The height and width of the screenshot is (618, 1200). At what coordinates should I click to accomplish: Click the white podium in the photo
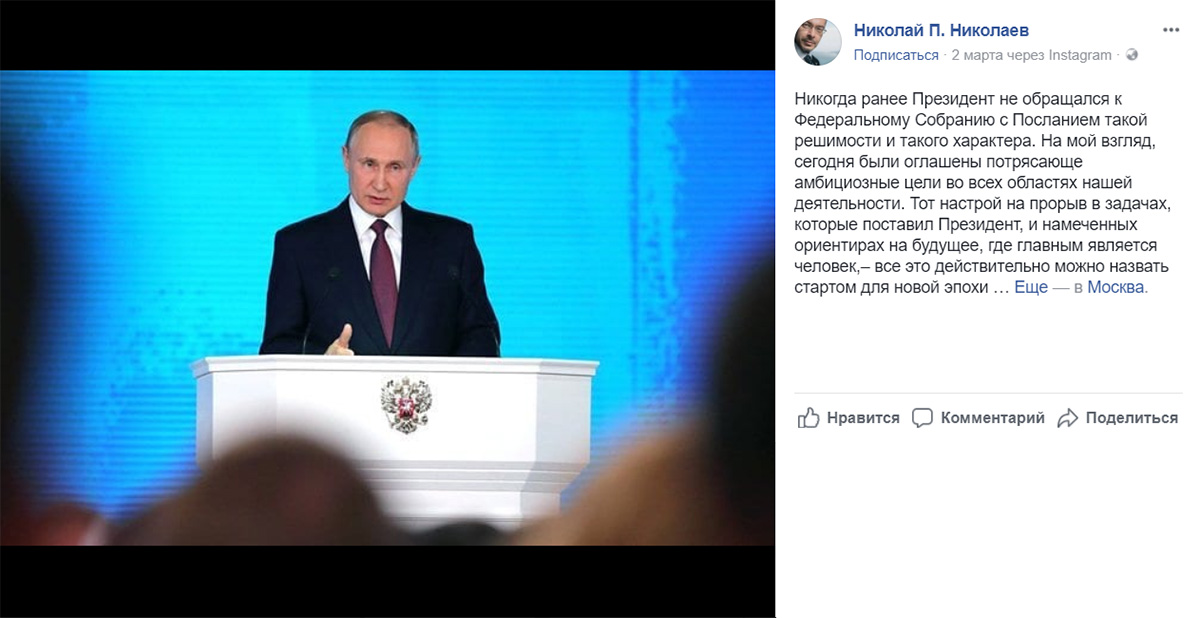click(x=395, y=435)
